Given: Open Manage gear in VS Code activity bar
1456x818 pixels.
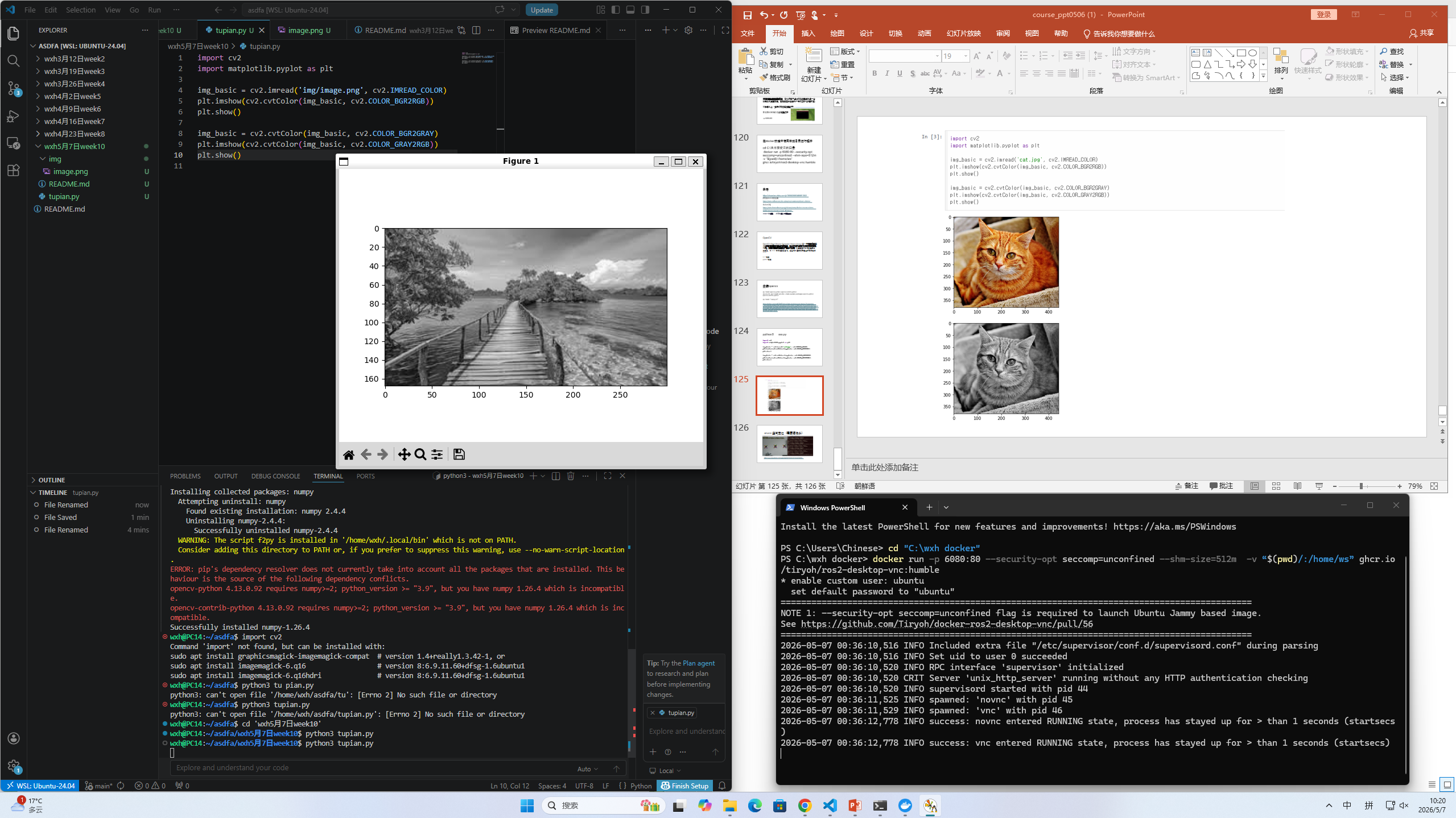Looking at the screenshot, I should click(x=14, y=766).
